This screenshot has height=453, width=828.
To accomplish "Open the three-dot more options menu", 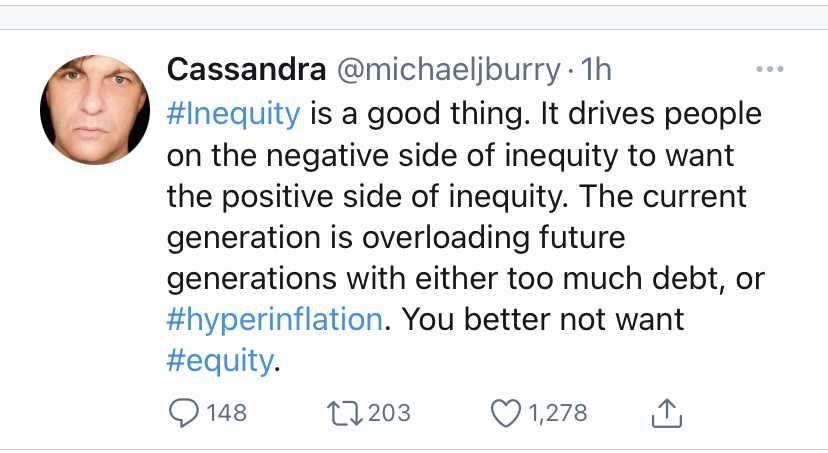I will pyautogui.click(x=769, y=70).
